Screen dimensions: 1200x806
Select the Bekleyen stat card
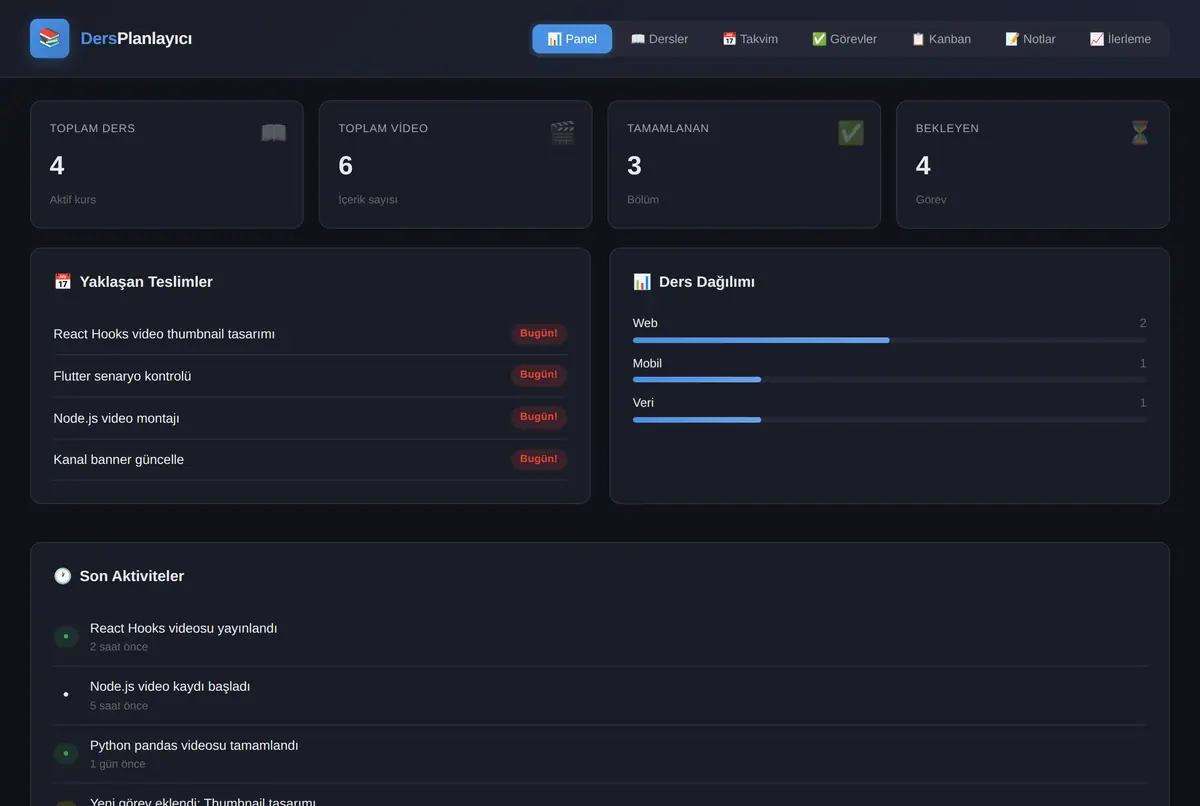1033,164
